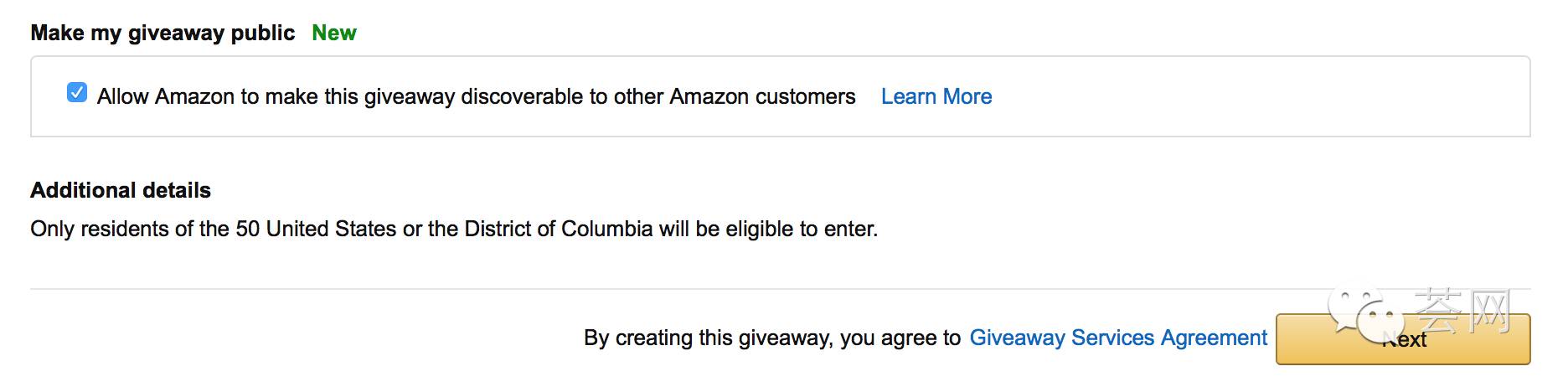
Task: Click the green New badge
Action: click(x=334, y=33)
